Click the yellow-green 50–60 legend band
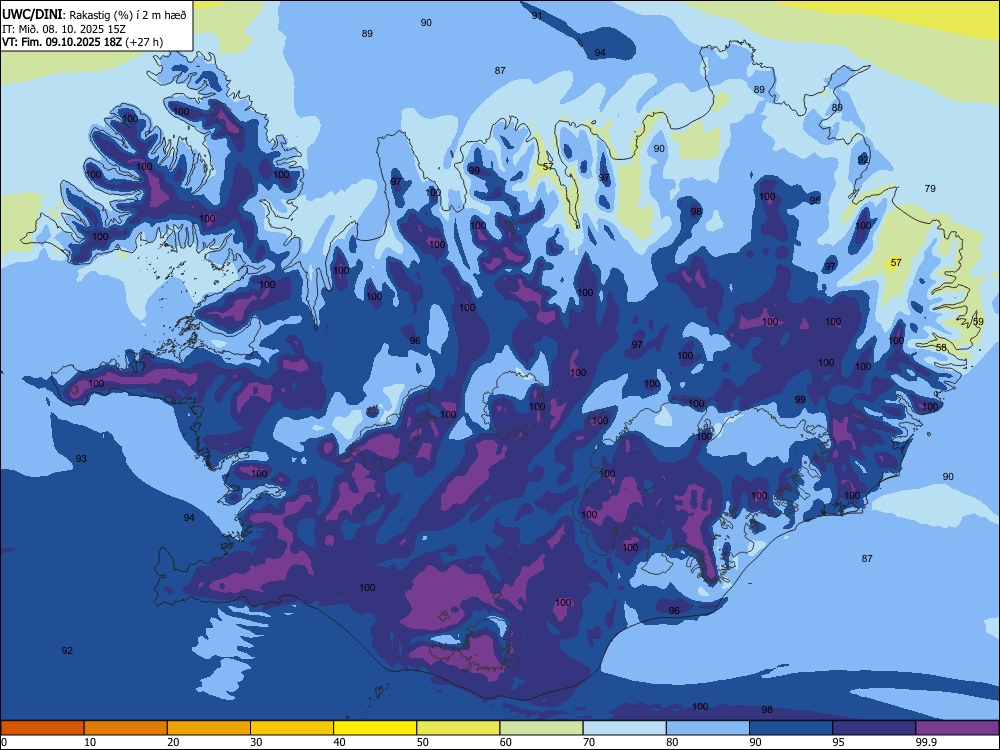 [459, 728]
